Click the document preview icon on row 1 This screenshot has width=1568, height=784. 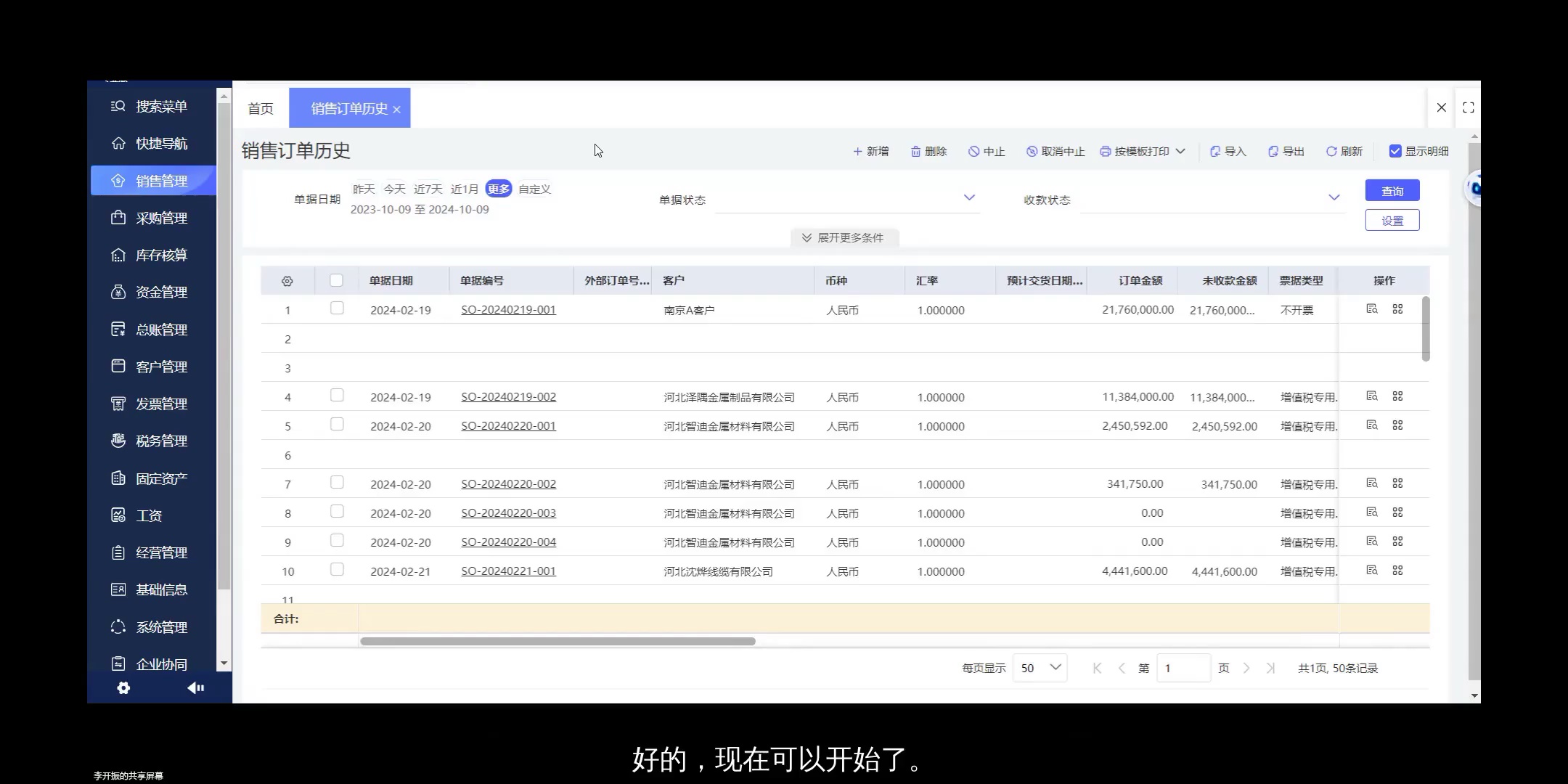pos(1372,308)
